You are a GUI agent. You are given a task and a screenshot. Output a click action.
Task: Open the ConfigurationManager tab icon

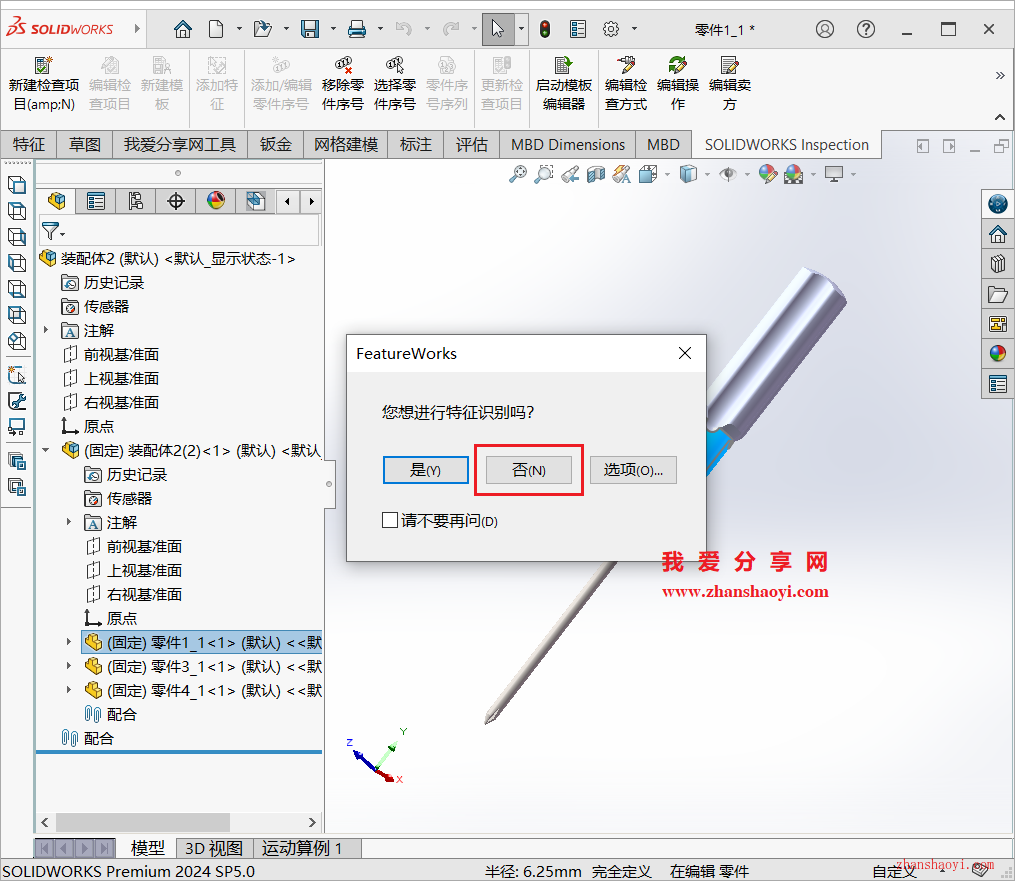[x=136, y=201]
